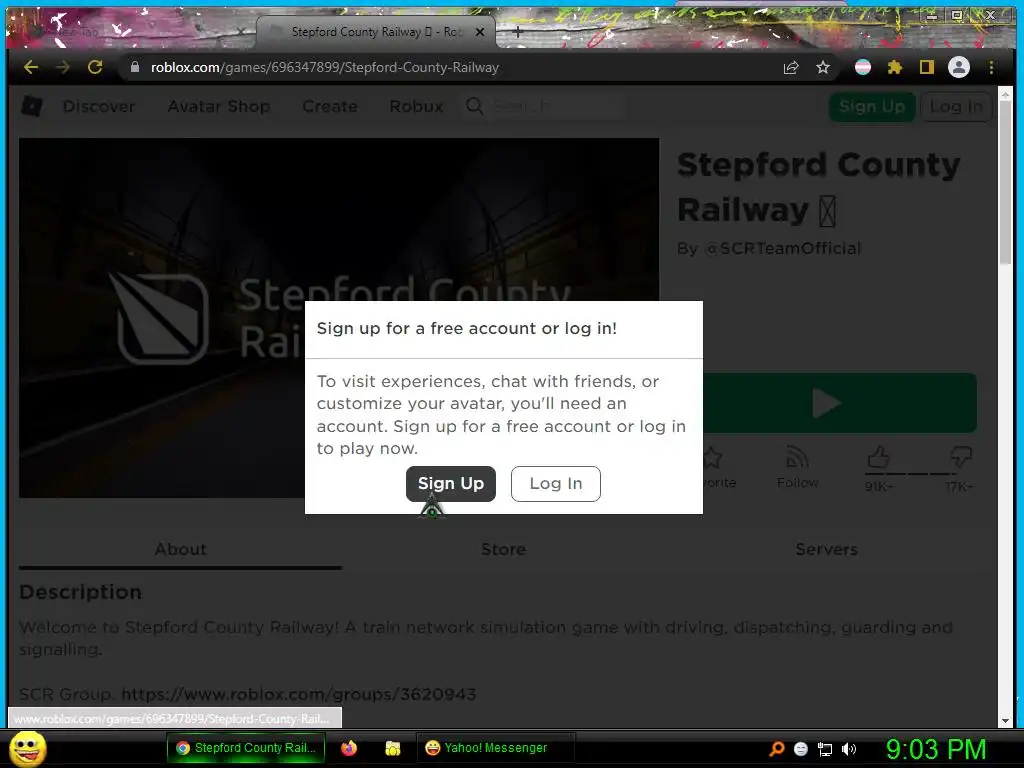Open the Chrome three-dot menu
This screenshot has width=1024, height=768.
pyautogui.click(x=991, y=67)
